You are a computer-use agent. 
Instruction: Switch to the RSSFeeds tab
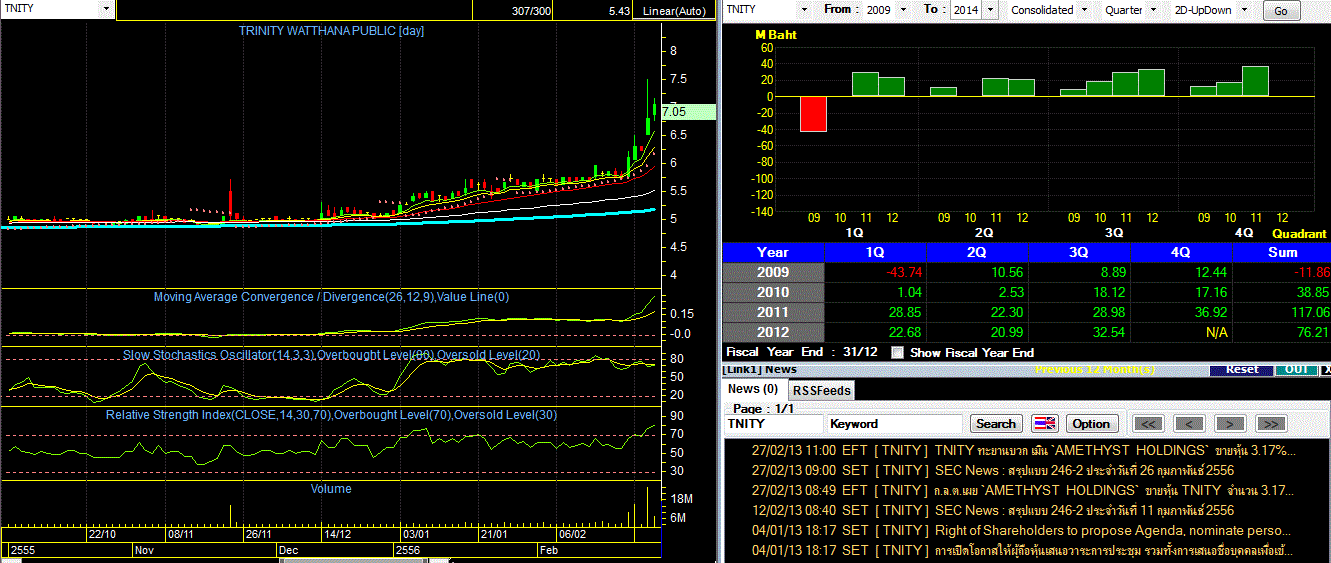pyautogui.click(x=822, y=390)
